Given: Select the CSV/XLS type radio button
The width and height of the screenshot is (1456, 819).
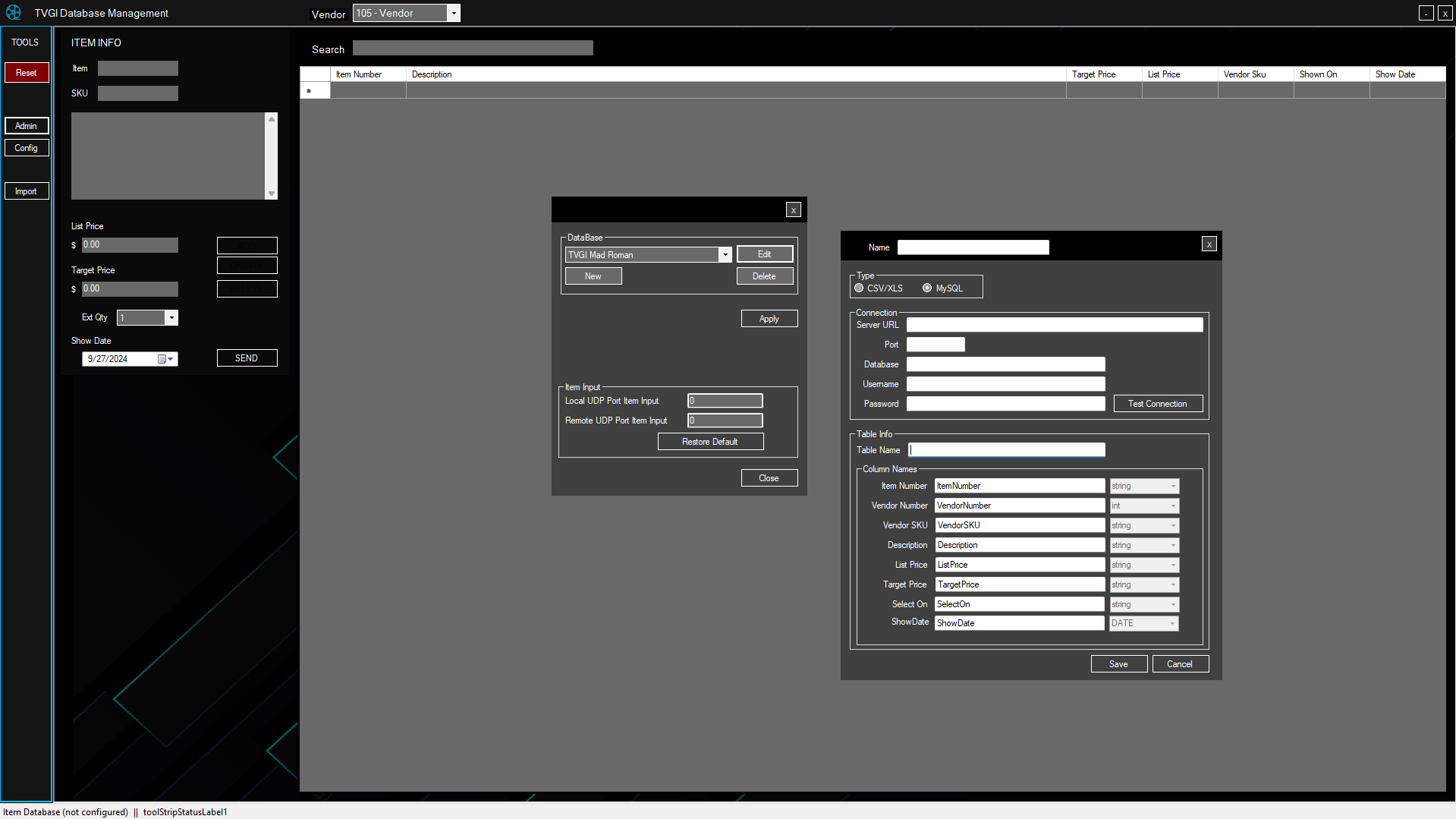Looking at the screenshot, I should coord(858,288).
